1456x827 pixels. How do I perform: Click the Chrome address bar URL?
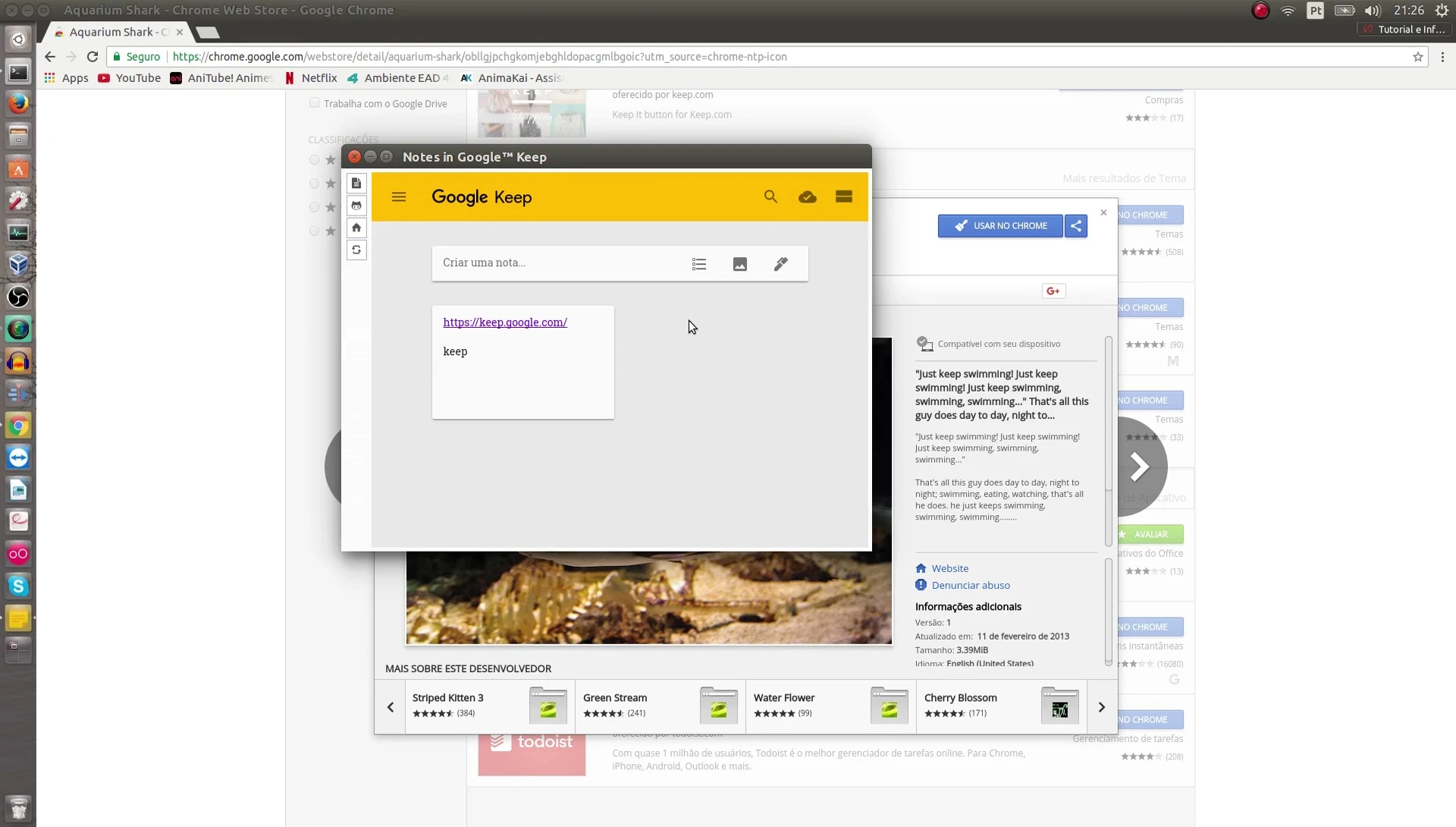[x=479, y=57]
